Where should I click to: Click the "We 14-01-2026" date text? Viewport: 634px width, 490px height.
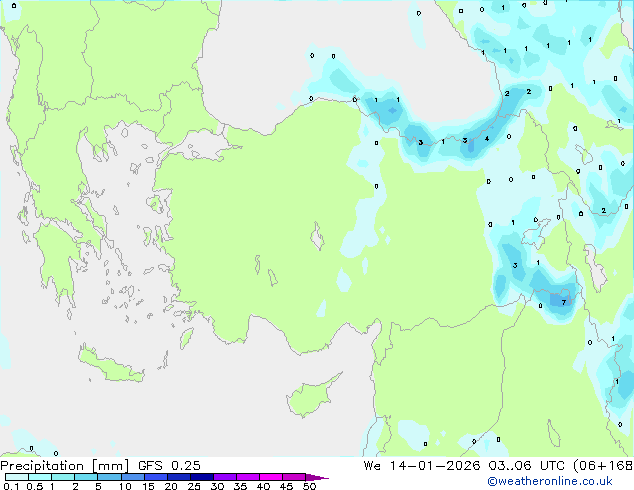422,466
